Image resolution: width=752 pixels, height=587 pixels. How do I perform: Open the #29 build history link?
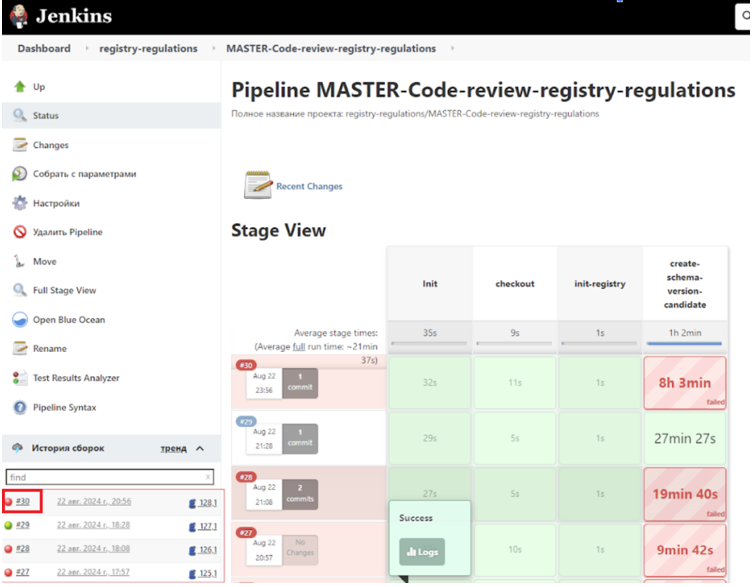click(23, 525)
